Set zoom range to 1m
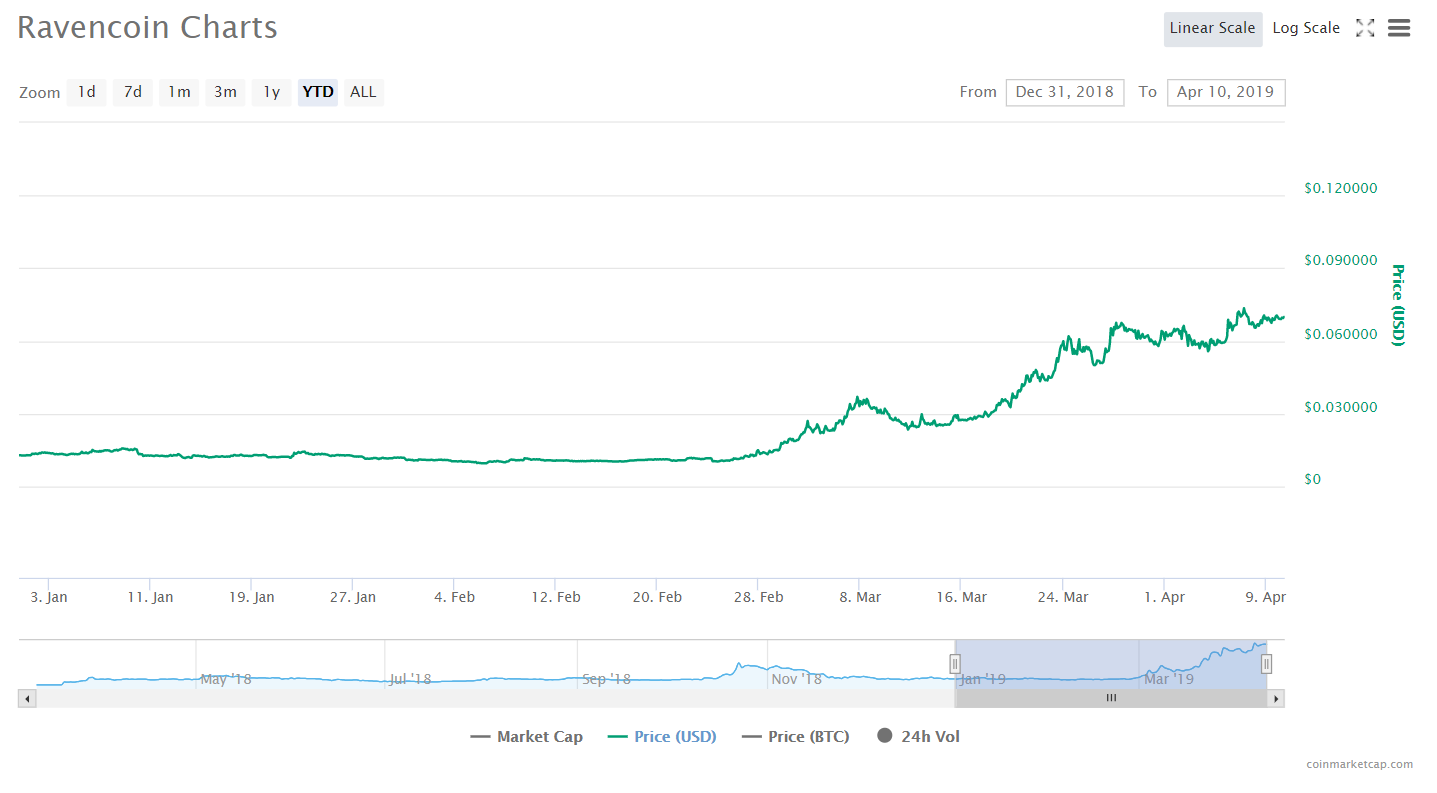Image resolution: width=1437 pixels, height=793 pixels. (179, 92)
